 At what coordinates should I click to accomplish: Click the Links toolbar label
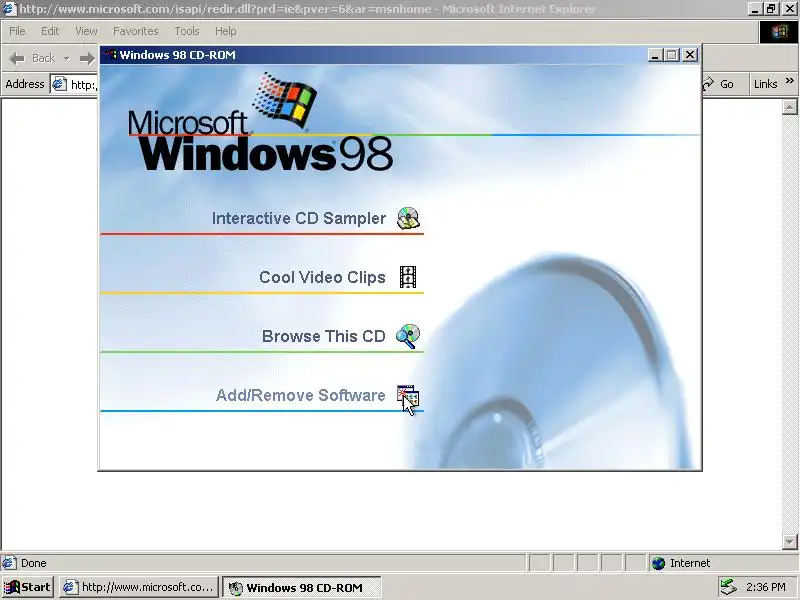coord(765,84)
